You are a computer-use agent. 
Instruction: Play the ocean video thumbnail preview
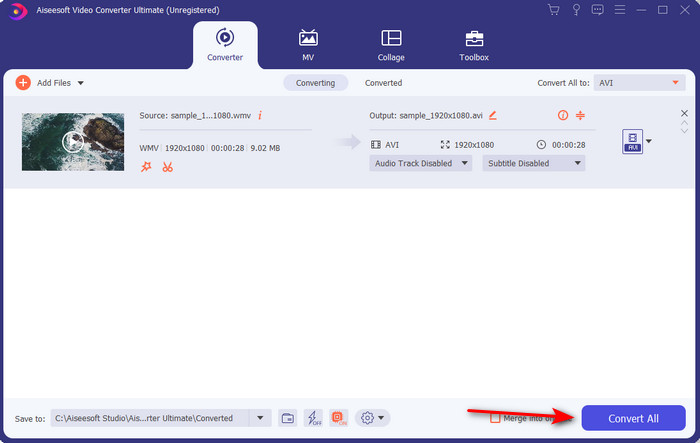[x=73, y=142]
